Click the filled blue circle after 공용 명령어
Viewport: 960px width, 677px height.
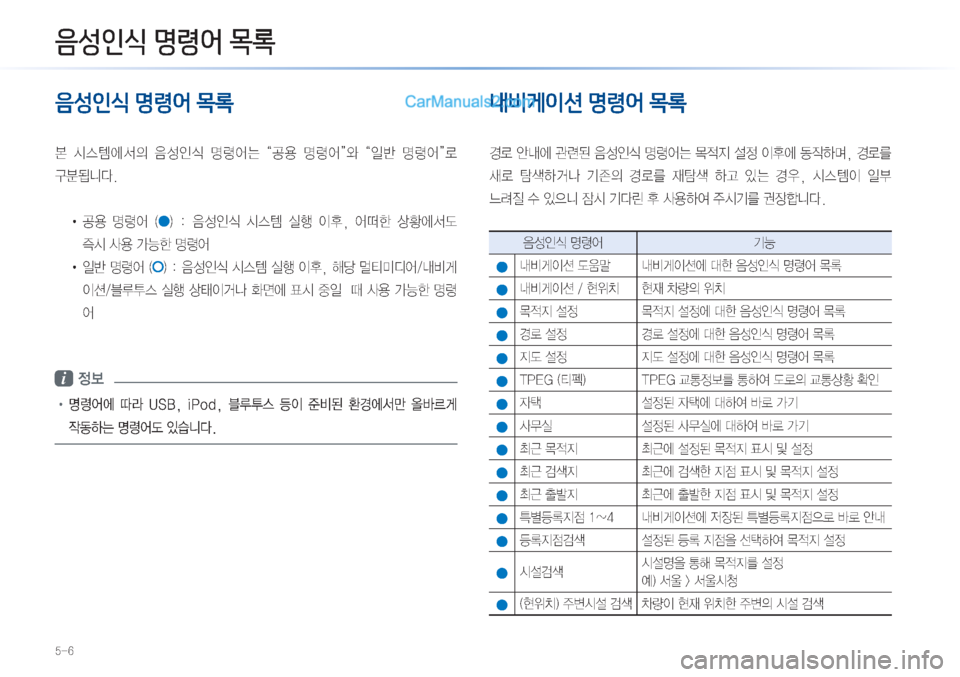164,221
